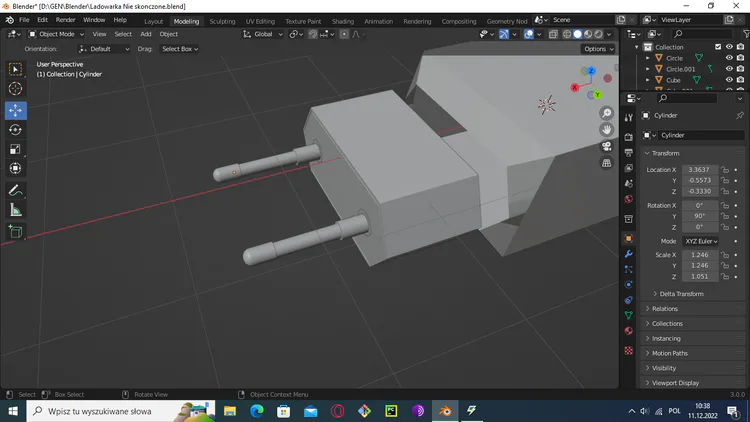Switch to UV Editing workspace tab

tap(260, 21)
